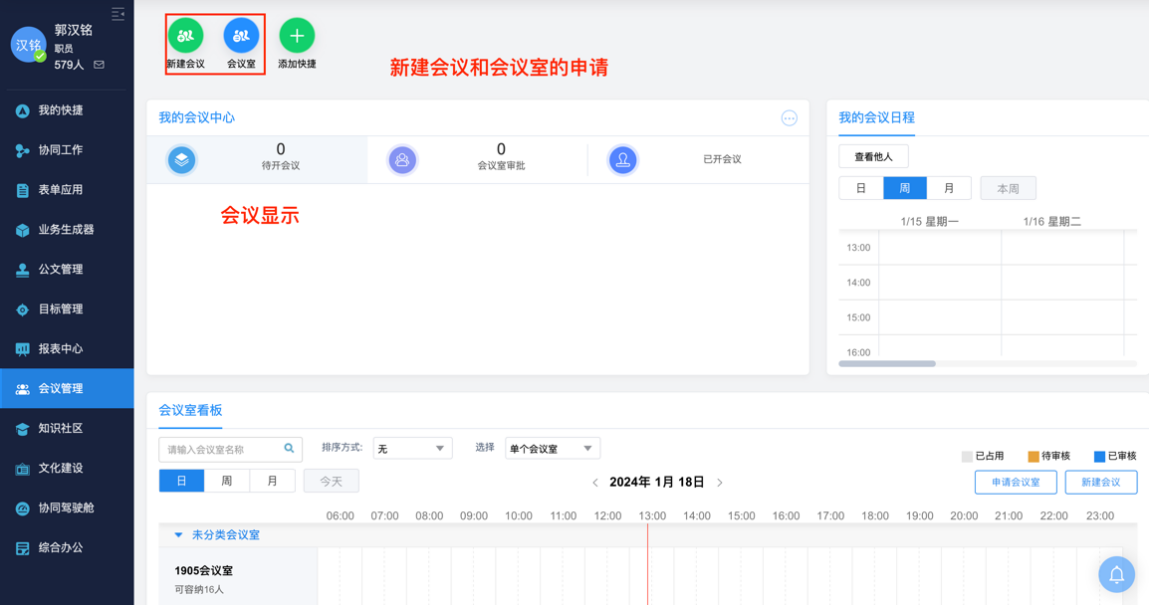Click the 添加快捷 plus icon
1149x605 pixels.
coord(296,36)
